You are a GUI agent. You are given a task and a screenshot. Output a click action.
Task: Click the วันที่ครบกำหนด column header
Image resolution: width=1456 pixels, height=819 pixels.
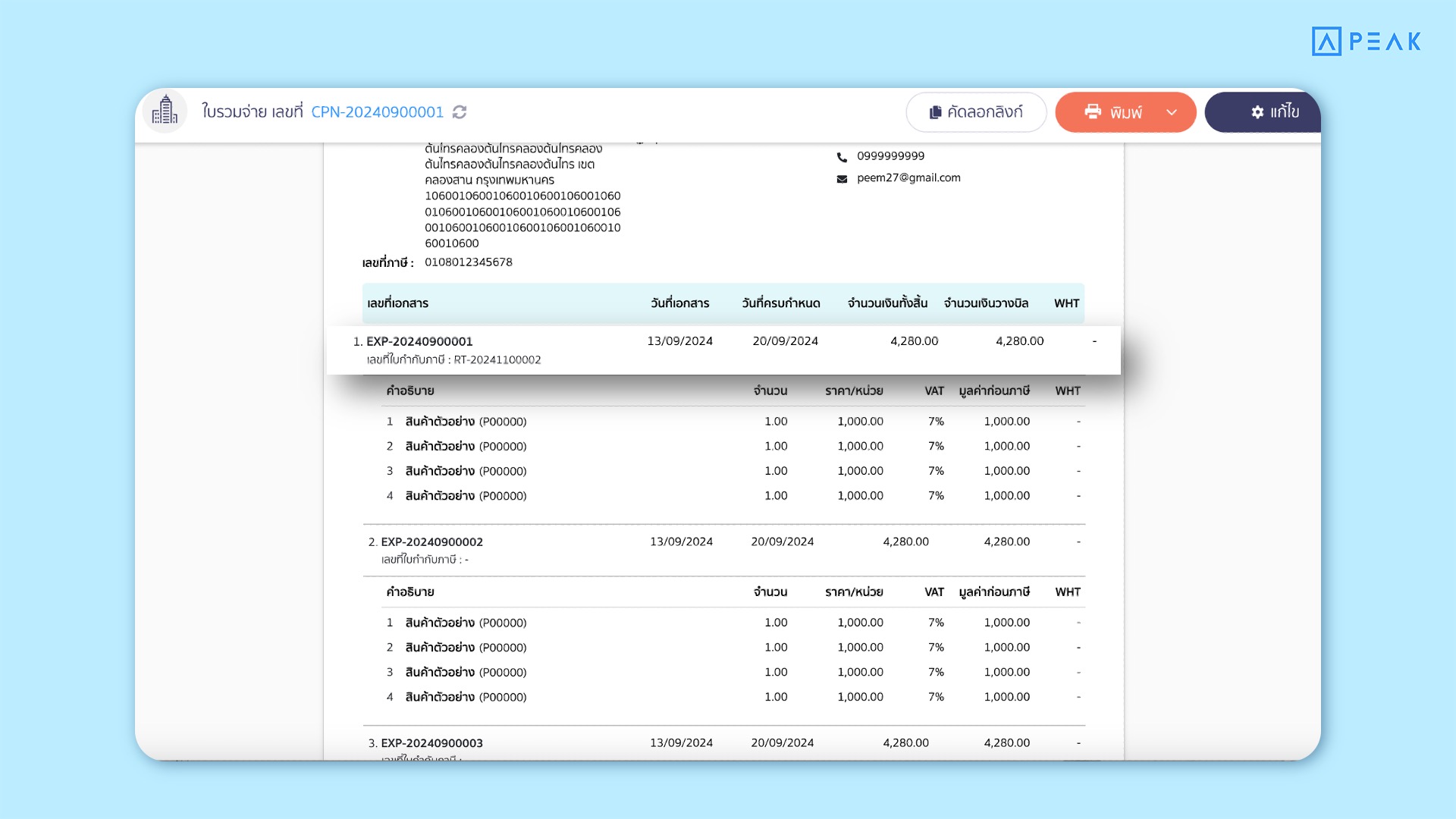pyautogui.click(x=781, y=303)
